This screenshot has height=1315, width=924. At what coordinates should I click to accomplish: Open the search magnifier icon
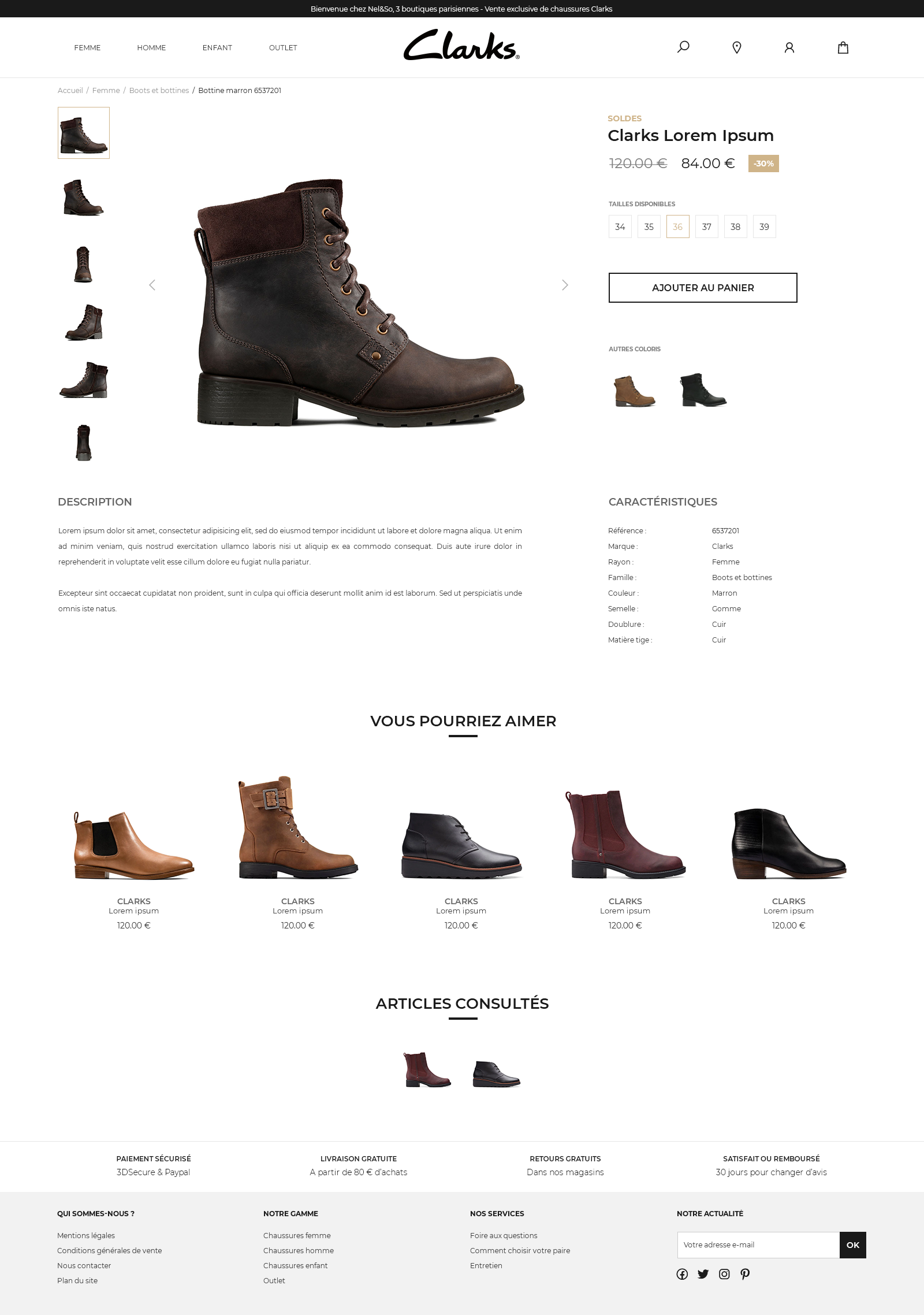point(683,47)
